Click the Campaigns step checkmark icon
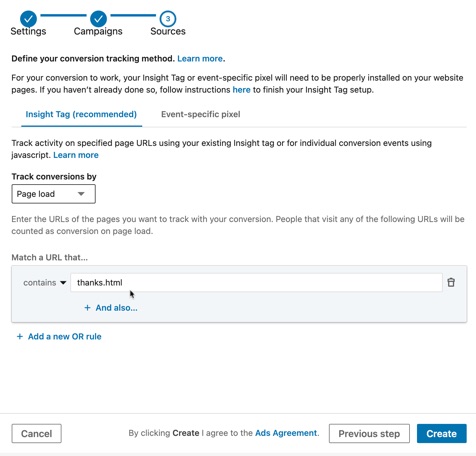Viewport: 476px width, 456px height. [x=98, y=19]
